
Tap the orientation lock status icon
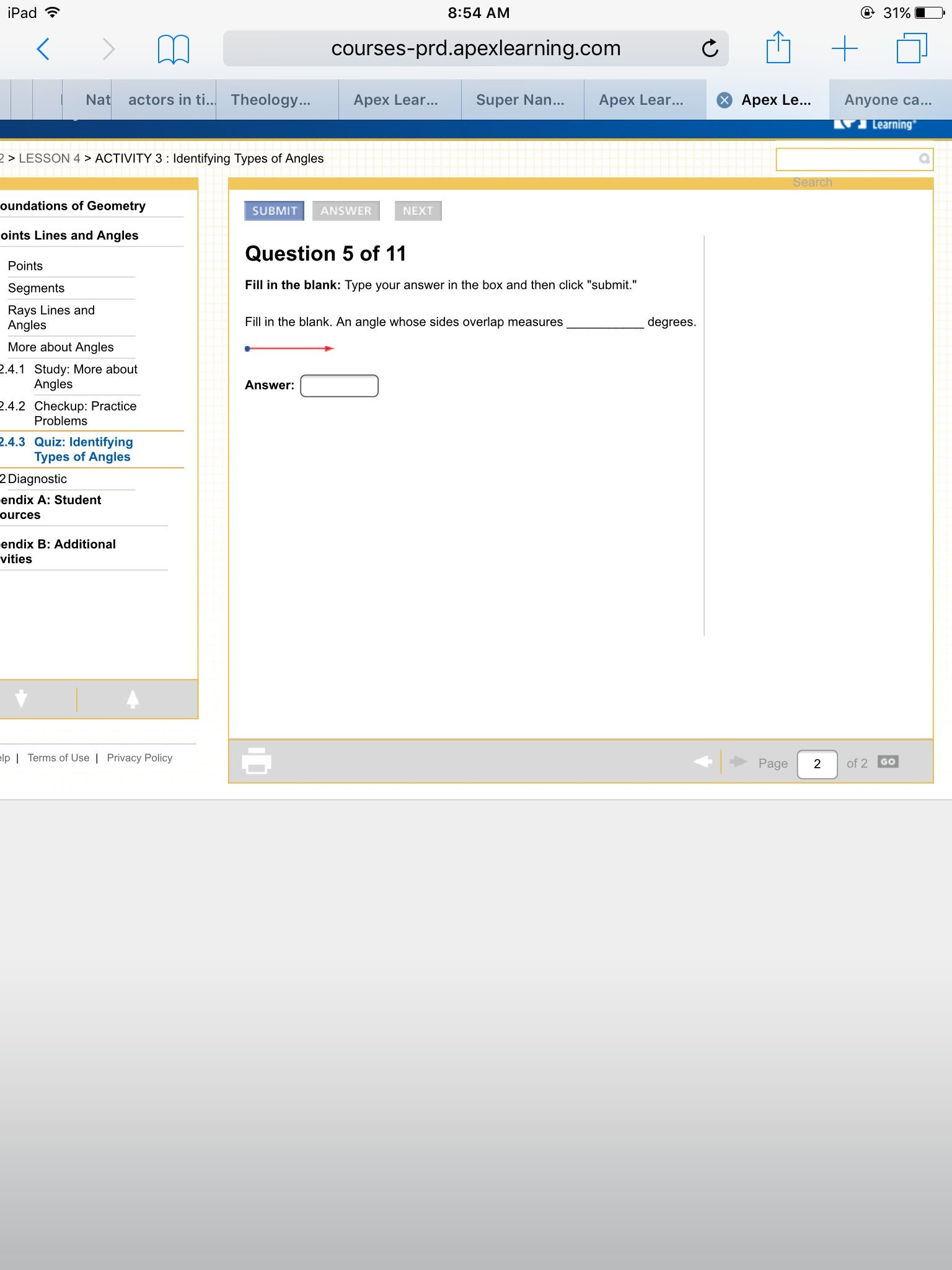(x=868, y=12)
